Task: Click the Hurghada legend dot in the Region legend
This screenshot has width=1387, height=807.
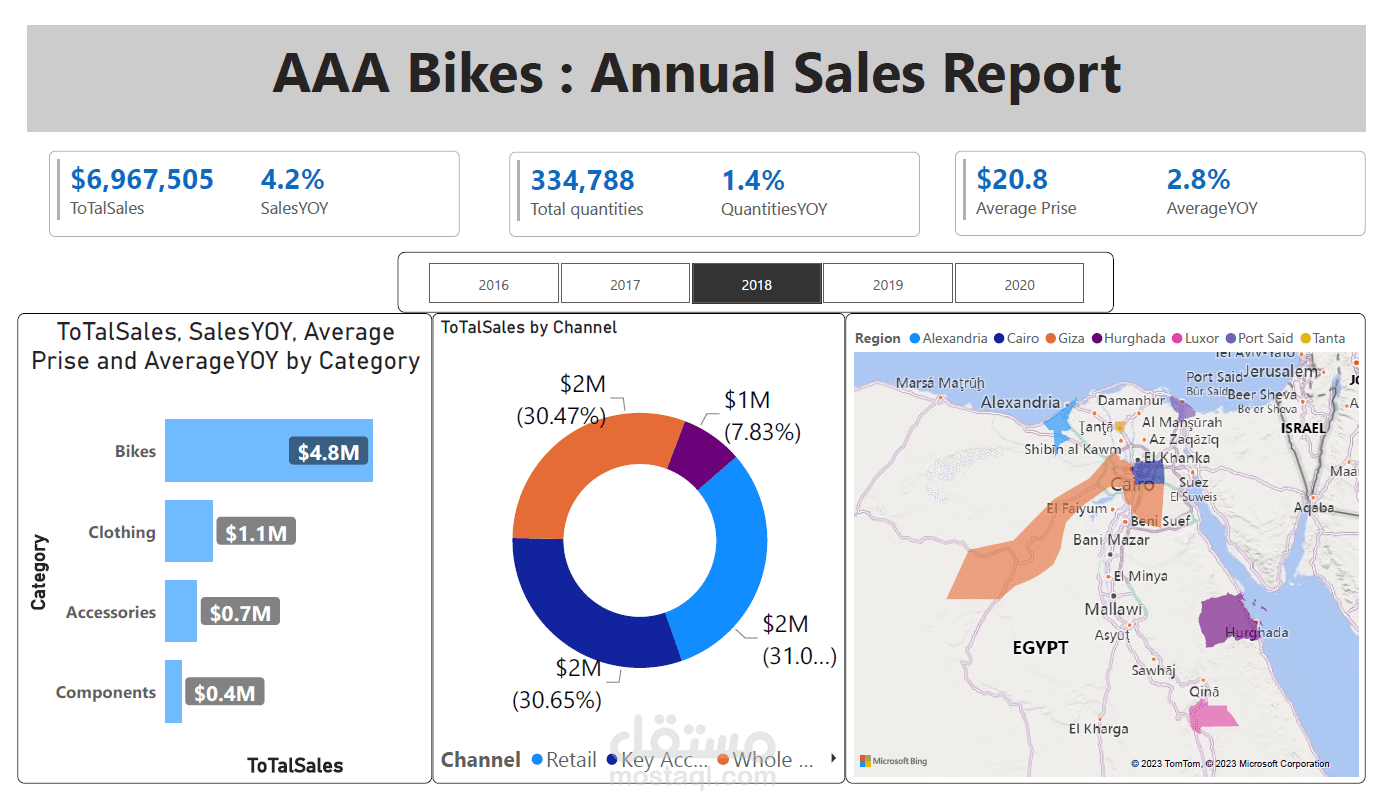Action: point(1095,337)
